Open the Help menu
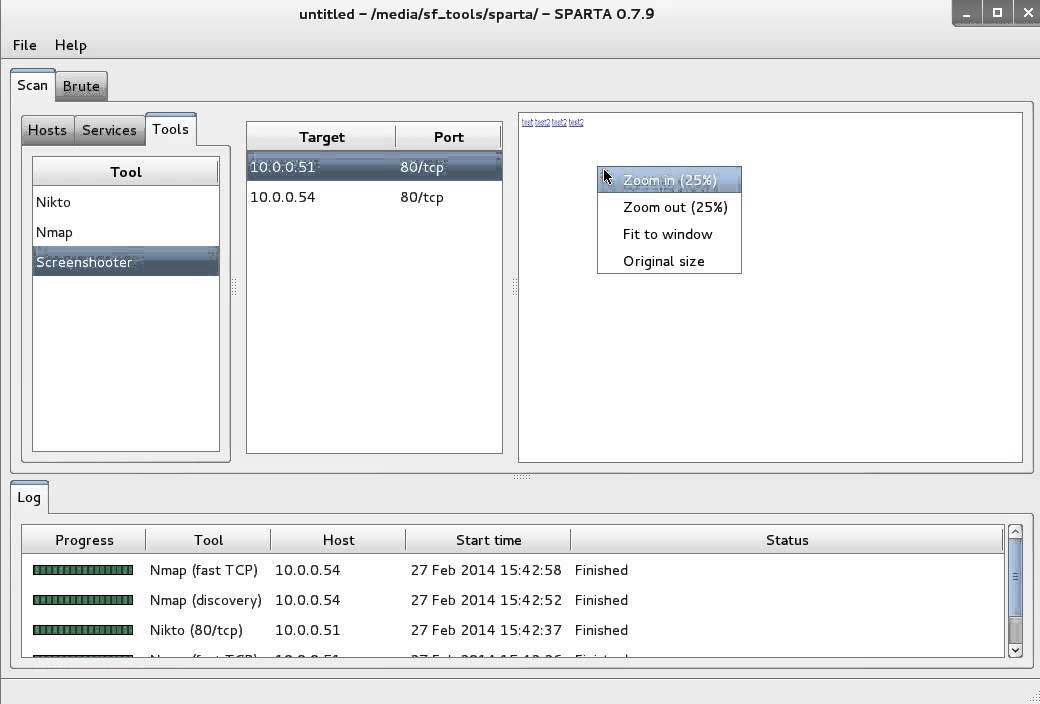Image resolution: width=1040 pixels, height=704 pixels. pyautogui.click(x=70, y=45)
